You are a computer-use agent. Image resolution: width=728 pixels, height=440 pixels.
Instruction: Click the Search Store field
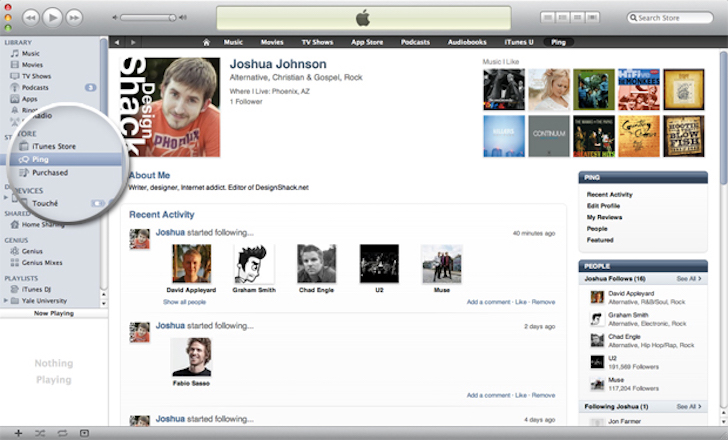pos(675,18)
